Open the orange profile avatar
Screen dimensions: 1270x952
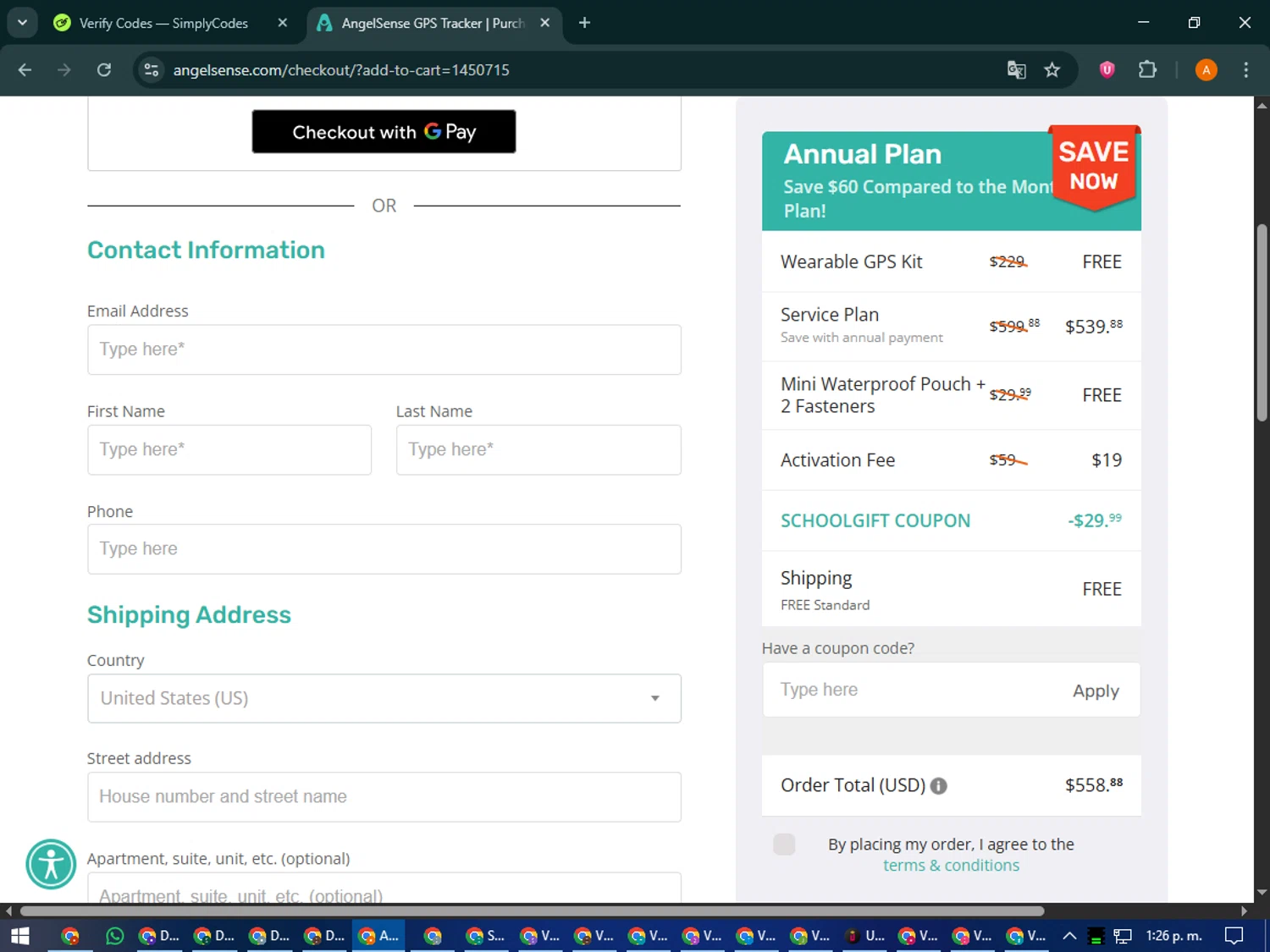(x=1206, y=70)
